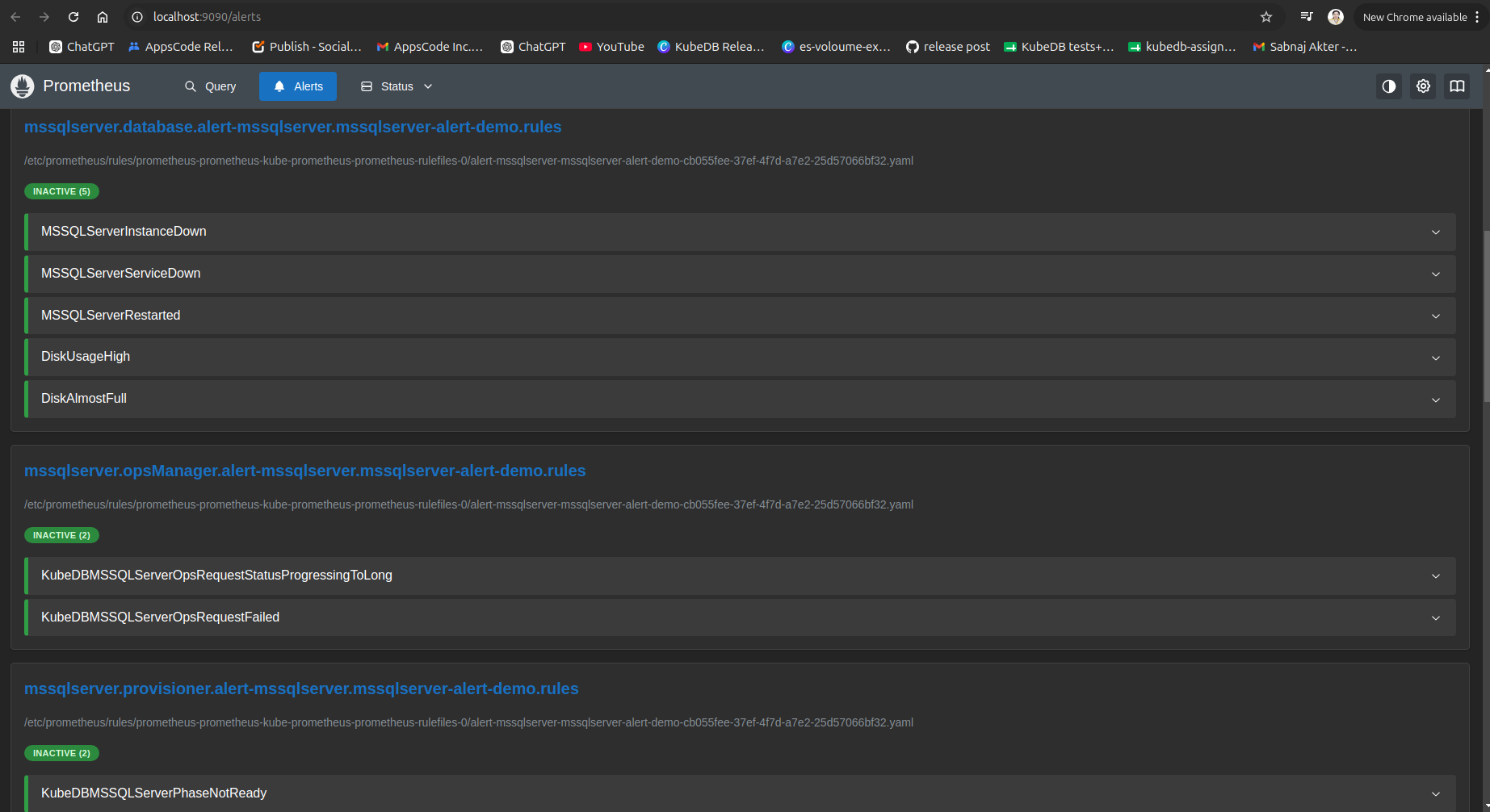Expand the KubeDBMSSQLServerPhaseNotReady rule
This screenshot has width=1490, height=812.
coord(741,793)
